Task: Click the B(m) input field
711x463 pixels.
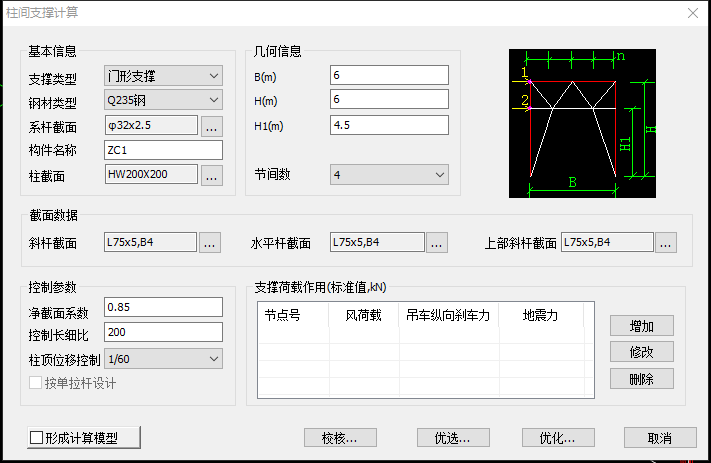Action: coord(389,75)
